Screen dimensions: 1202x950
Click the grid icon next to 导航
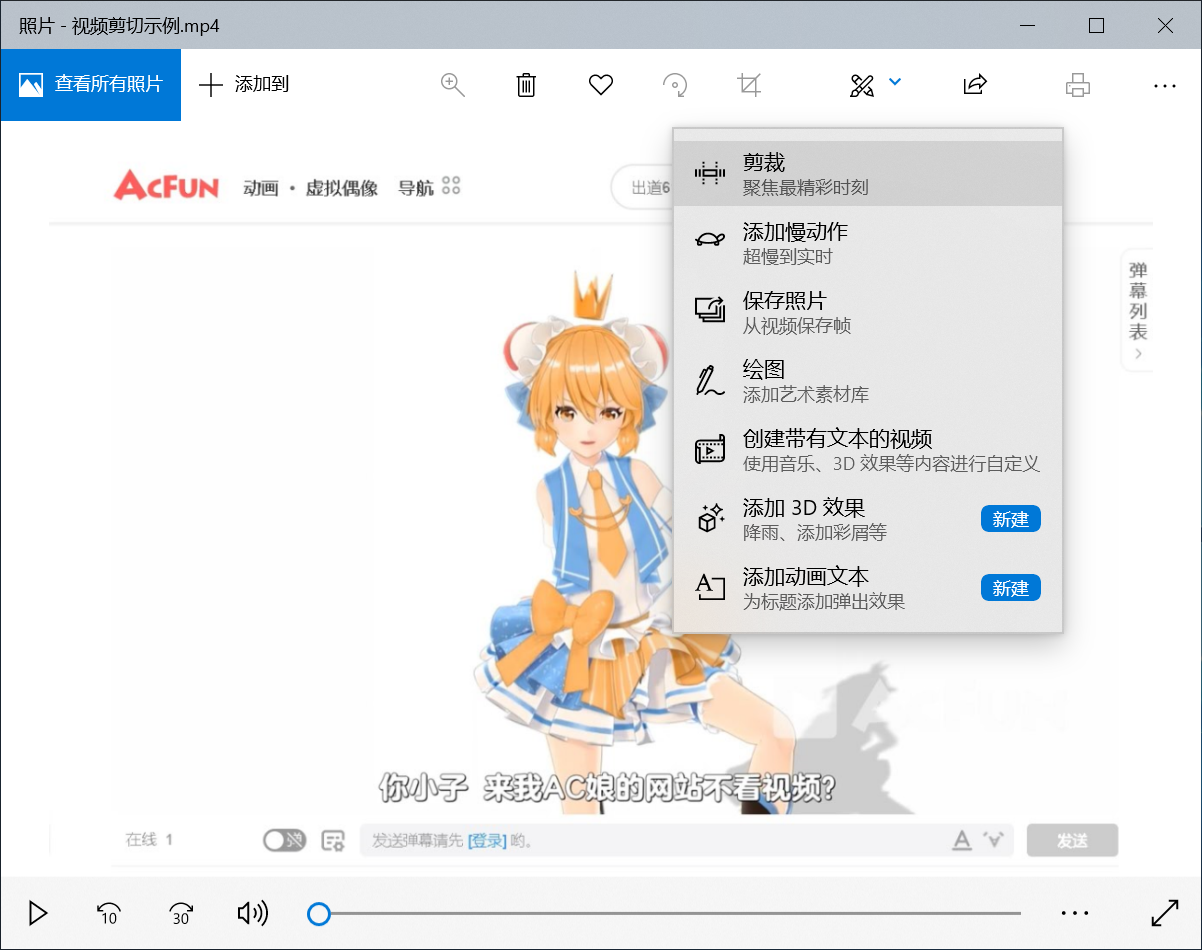pyautogui.click(x=451, y=186)
